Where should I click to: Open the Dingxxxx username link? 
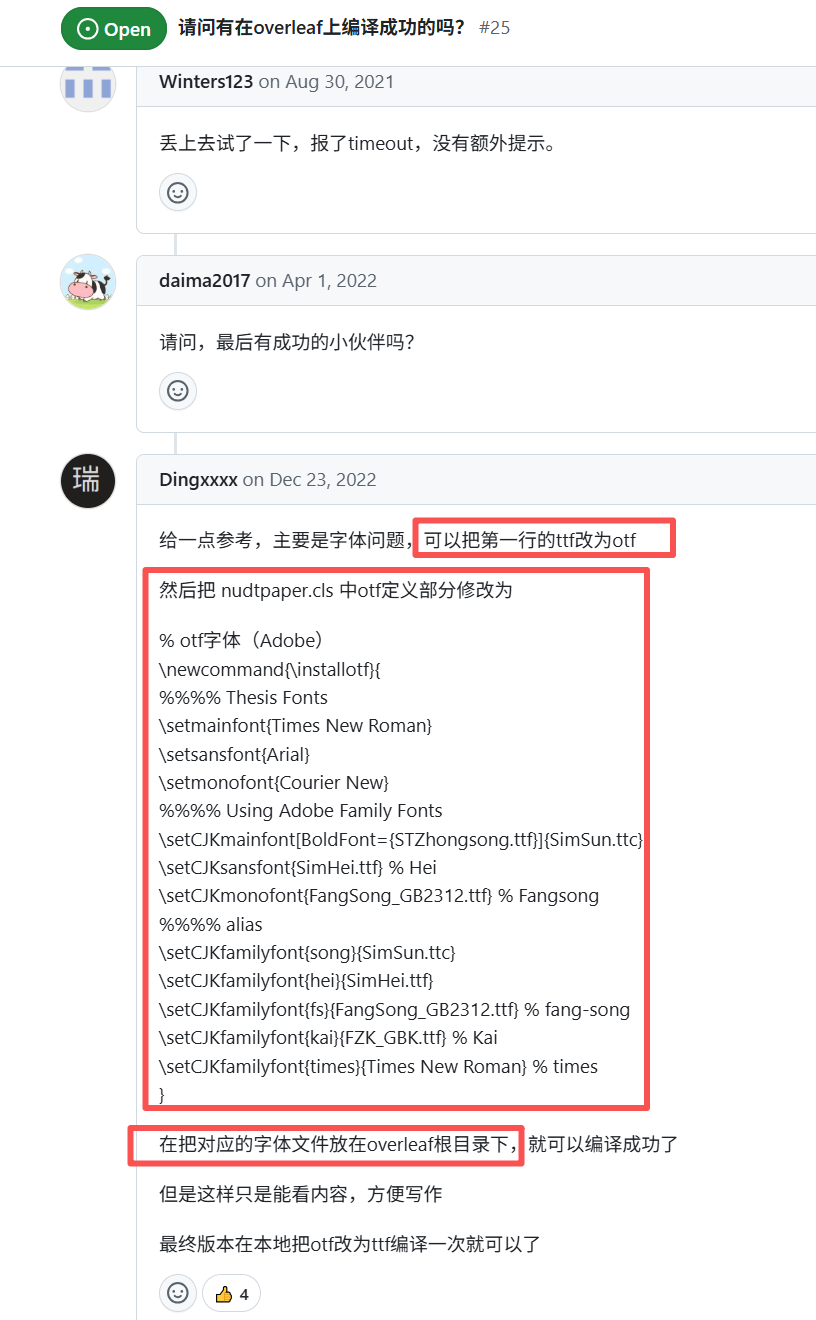(x=198, y=480)
